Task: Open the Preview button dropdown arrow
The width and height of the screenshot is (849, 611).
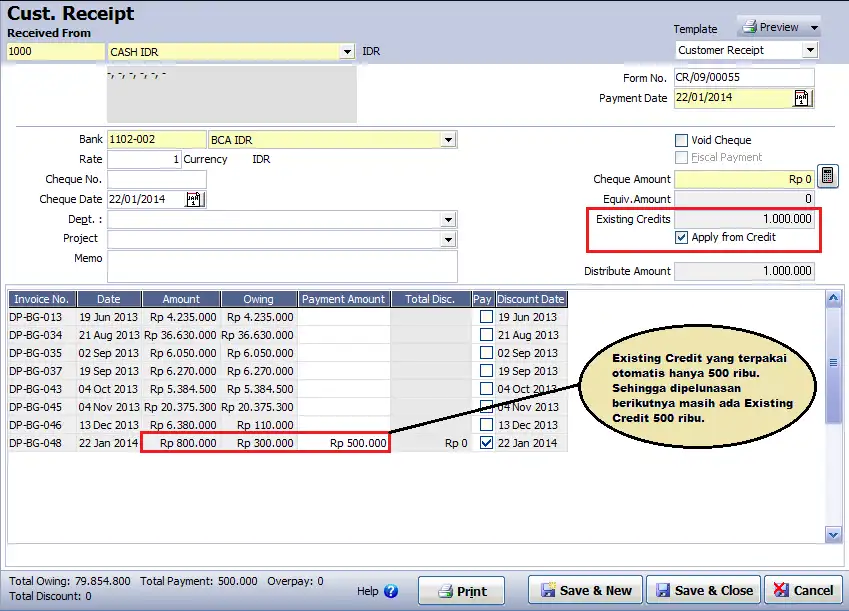Action: tap(814, 28)
